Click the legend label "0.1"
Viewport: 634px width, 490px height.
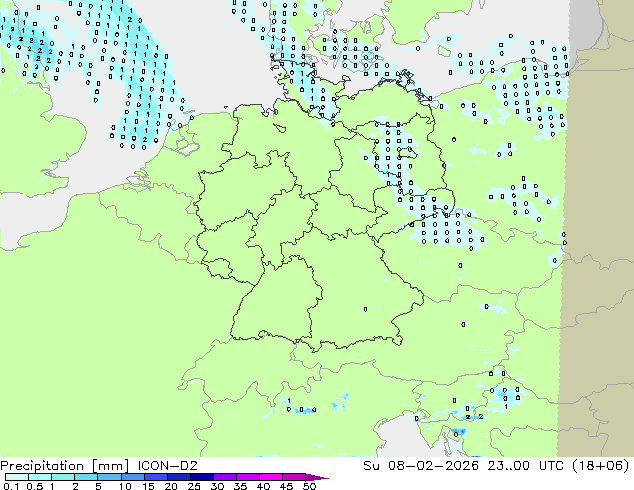[11, 486]
